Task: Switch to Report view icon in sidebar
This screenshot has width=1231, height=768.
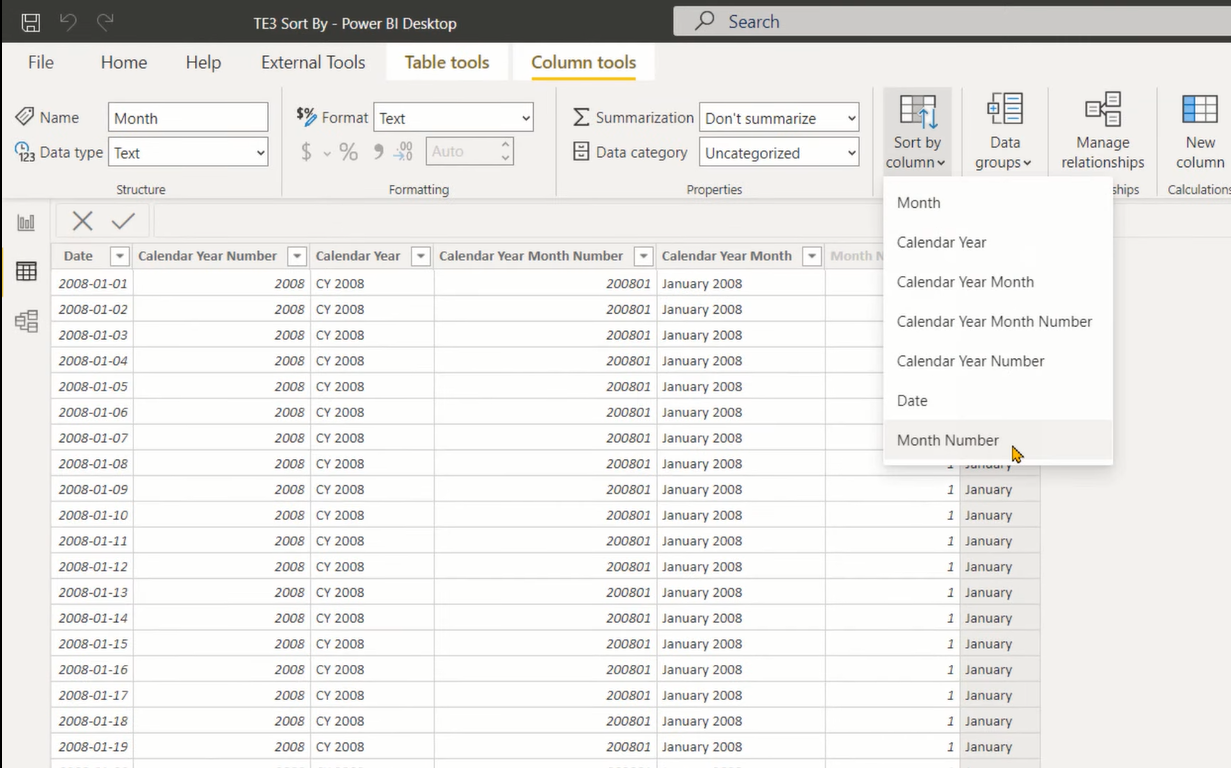Action: click(x=26, y=222)
